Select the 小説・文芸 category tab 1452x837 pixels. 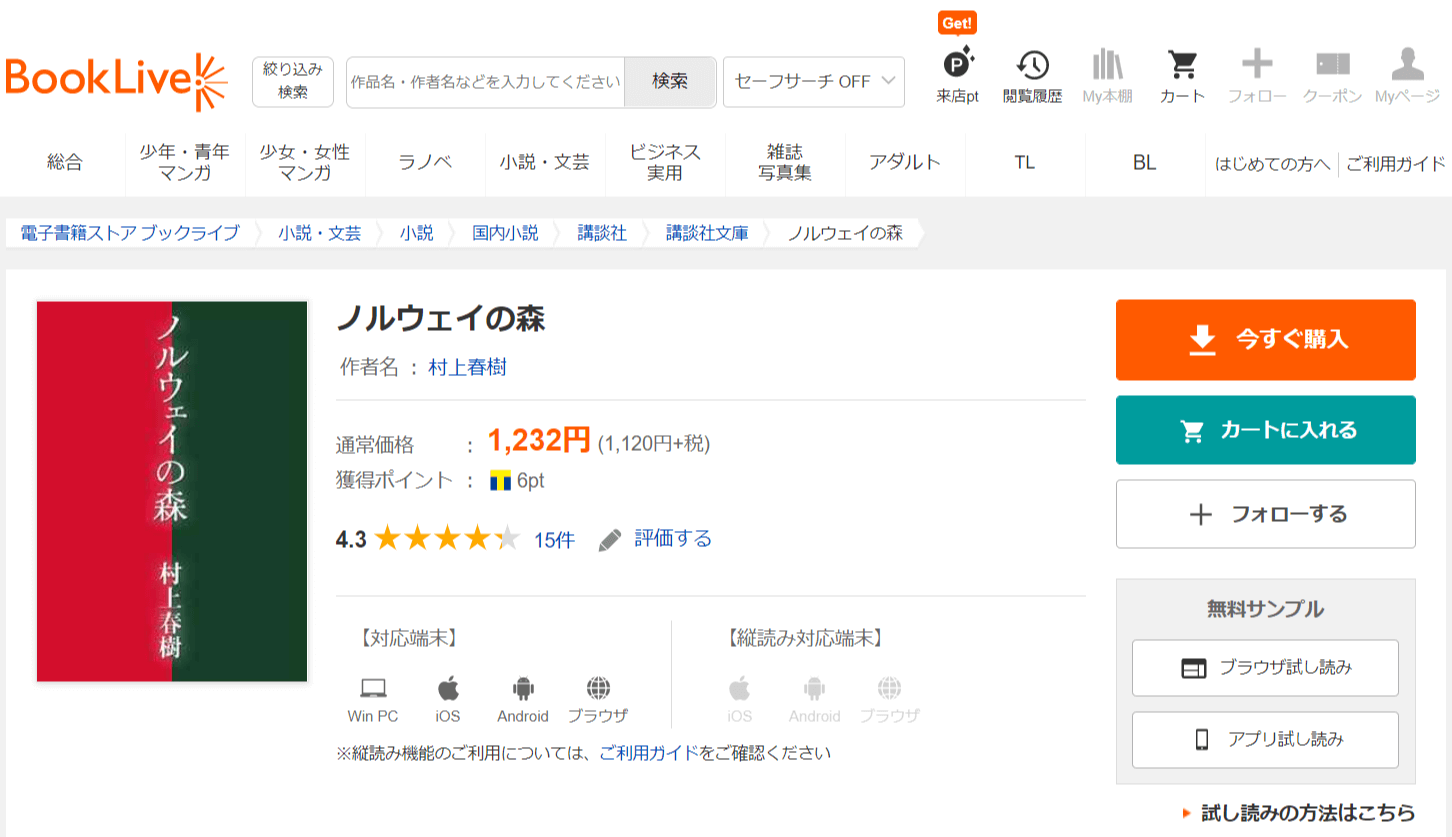(545, 162)
